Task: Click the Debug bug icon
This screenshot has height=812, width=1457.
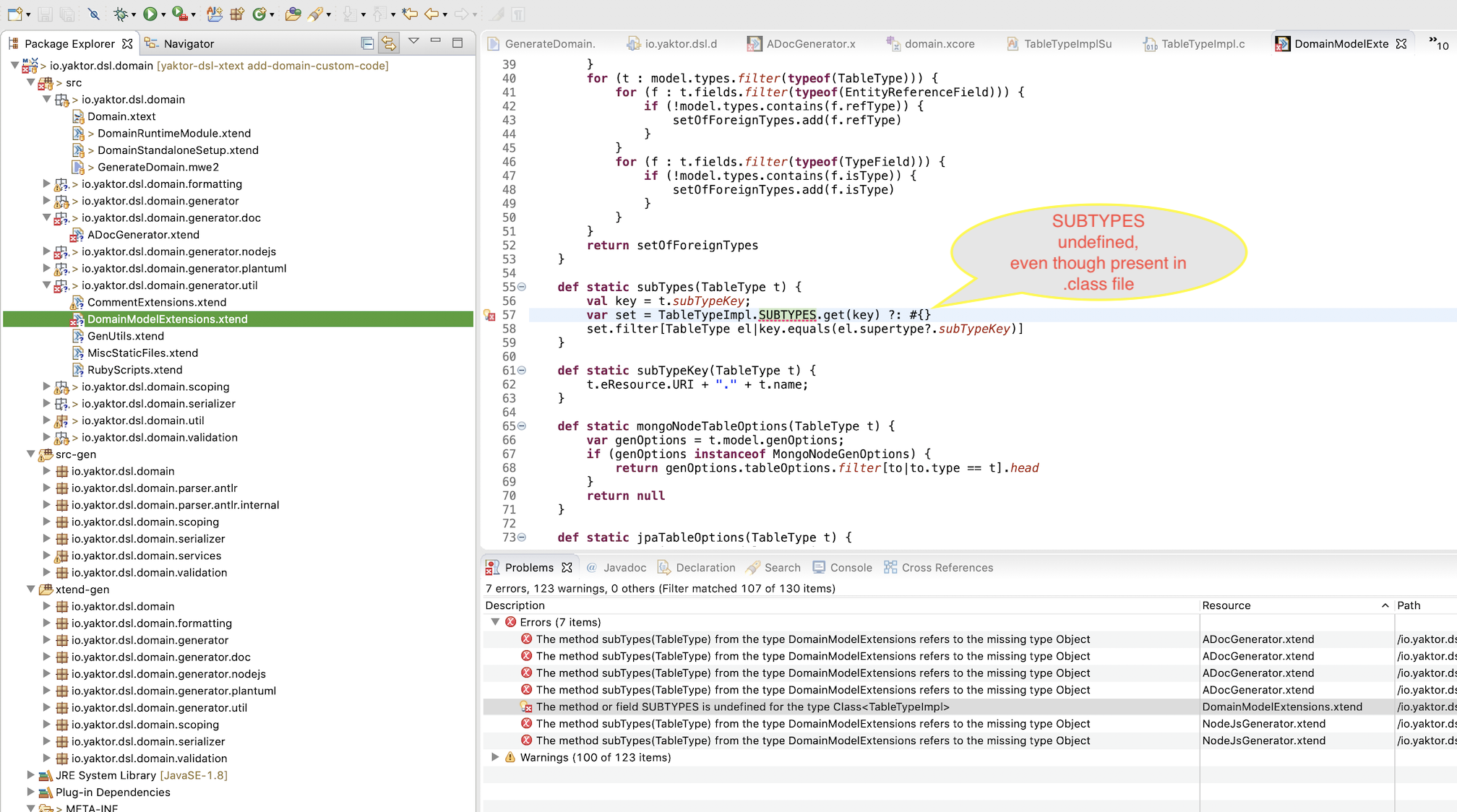Action: tap(121, 14)
